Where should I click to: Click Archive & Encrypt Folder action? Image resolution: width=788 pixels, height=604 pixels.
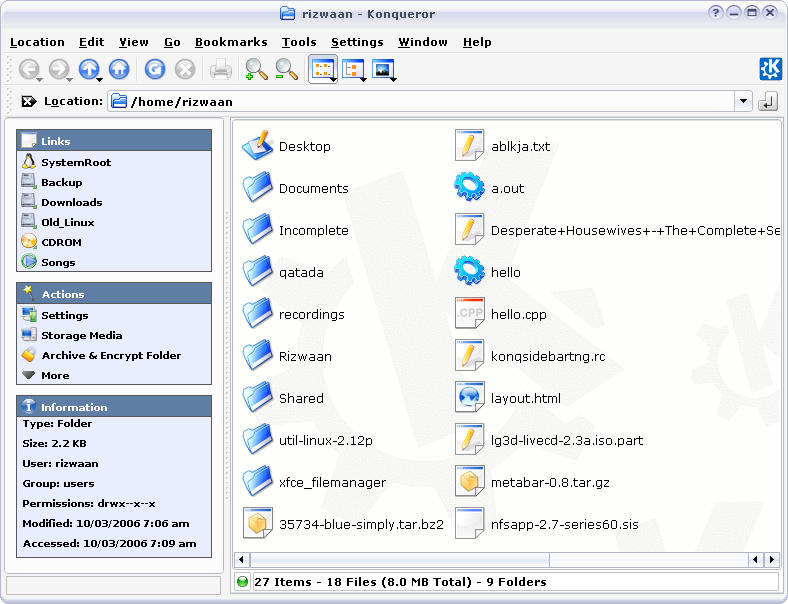click(101, 355)
